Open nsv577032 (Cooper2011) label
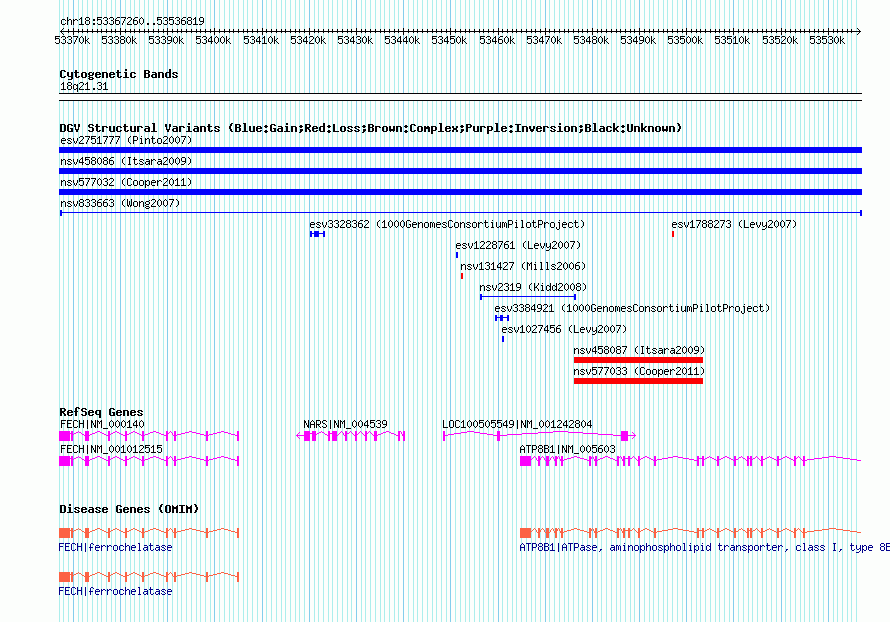The height and width of the screenshot is (622, 890). tap(126, 182)
